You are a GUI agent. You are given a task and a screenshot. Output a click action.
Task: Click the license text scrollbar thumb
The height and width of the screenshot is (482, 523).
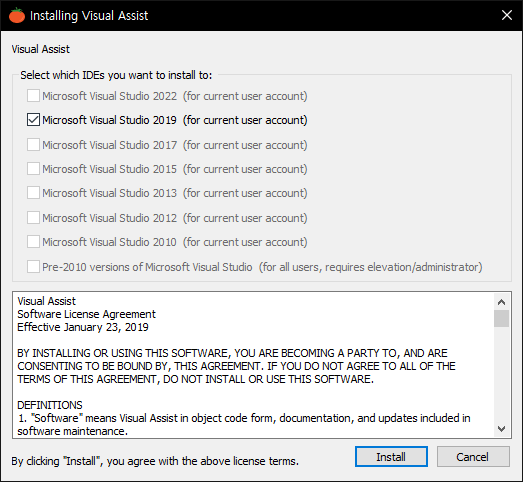(x=501, y=319)
